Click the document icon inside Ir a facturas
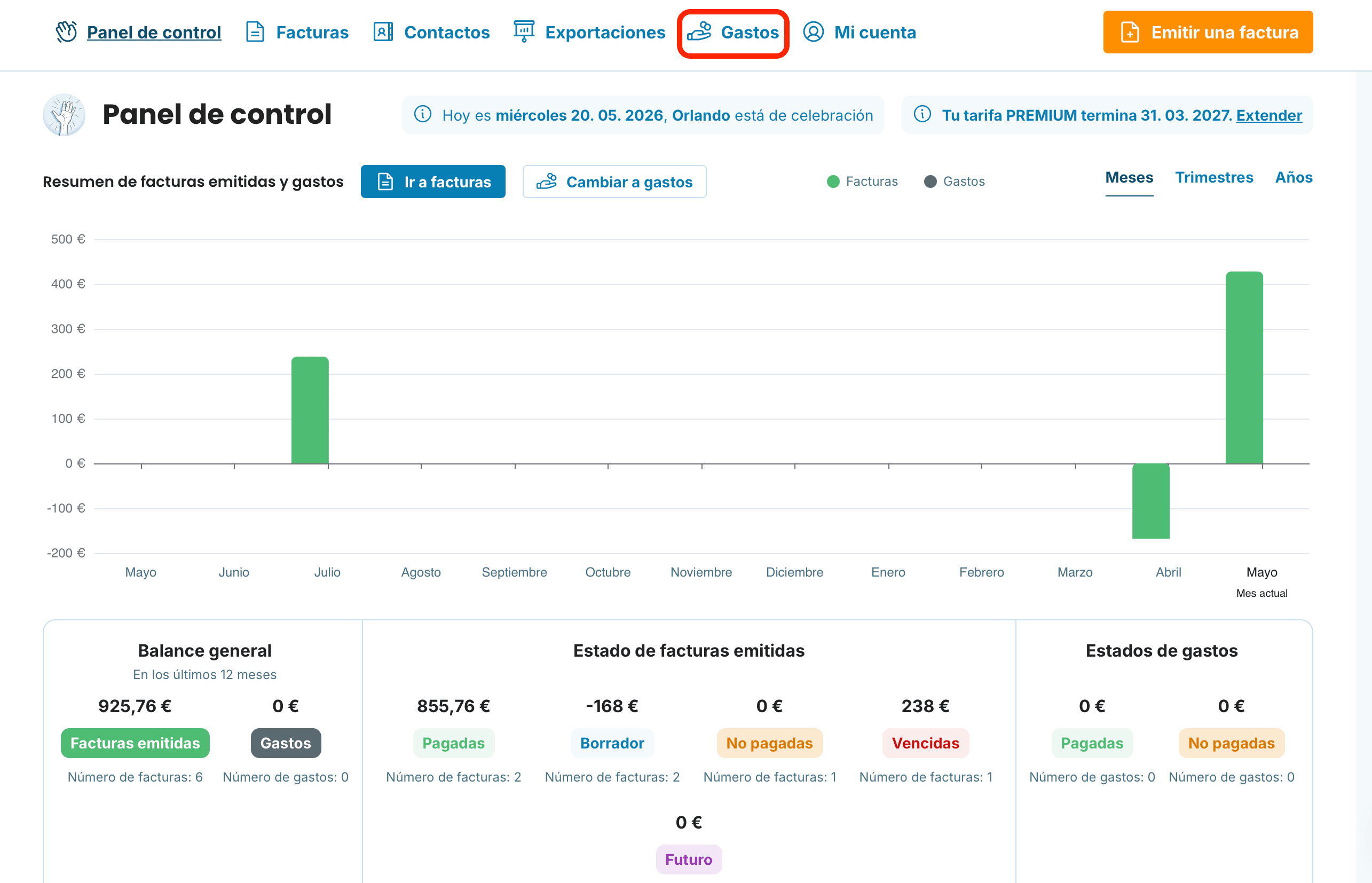The image size is (1372, 883). 385,182
